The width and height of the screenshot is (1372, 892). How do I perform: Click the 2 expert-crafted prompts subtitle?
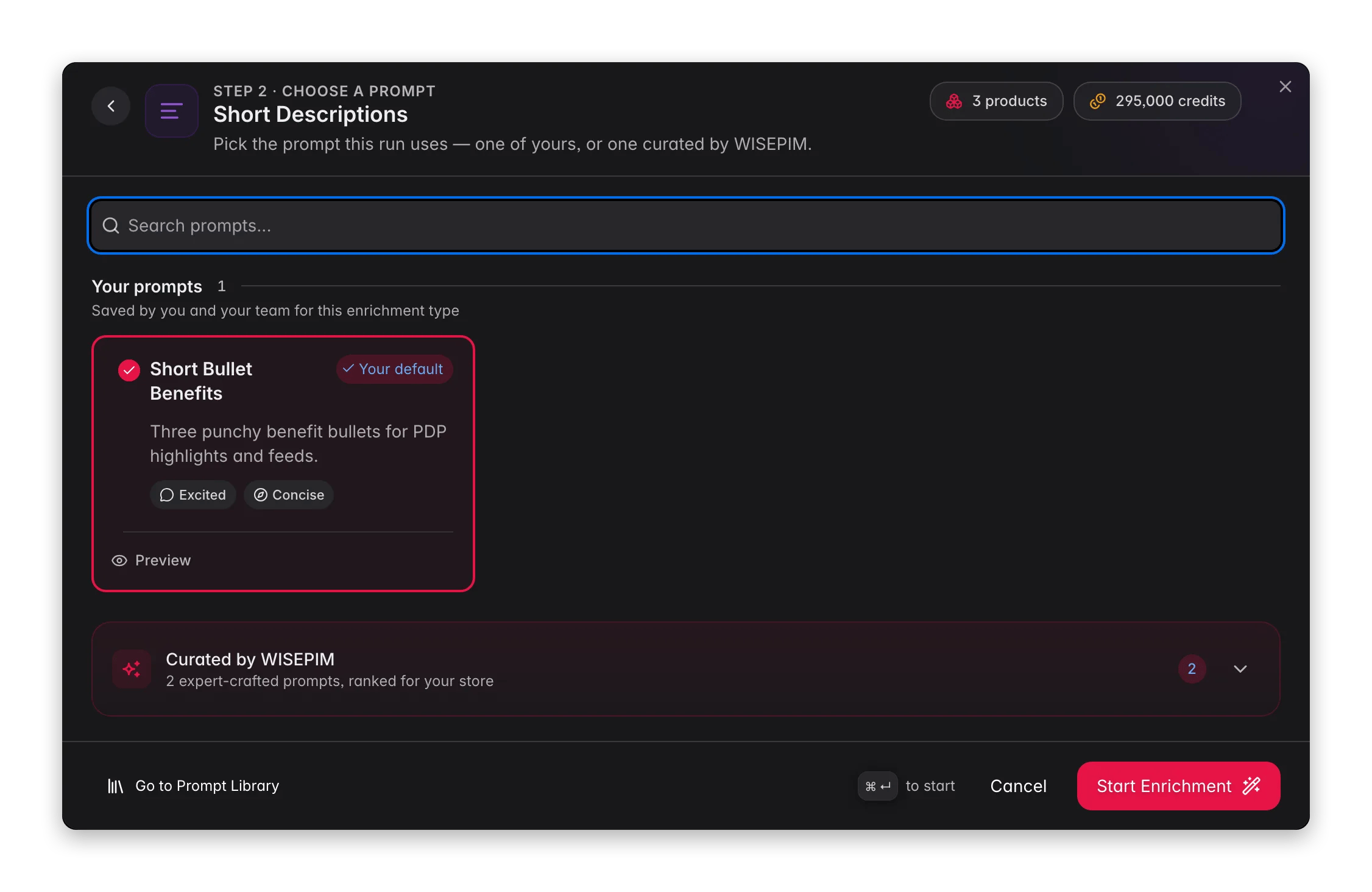[330, 681]
